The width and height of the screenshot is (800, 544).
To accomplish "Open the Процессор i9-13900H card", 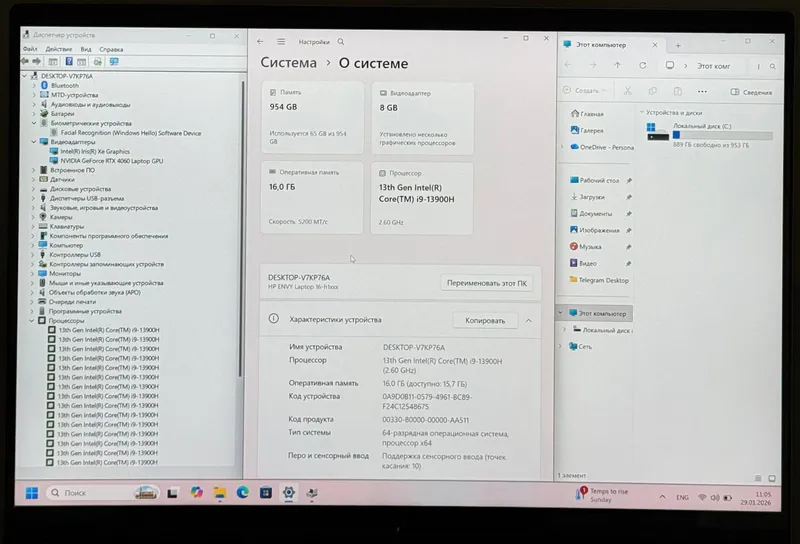I will click(x=421, y=199).
